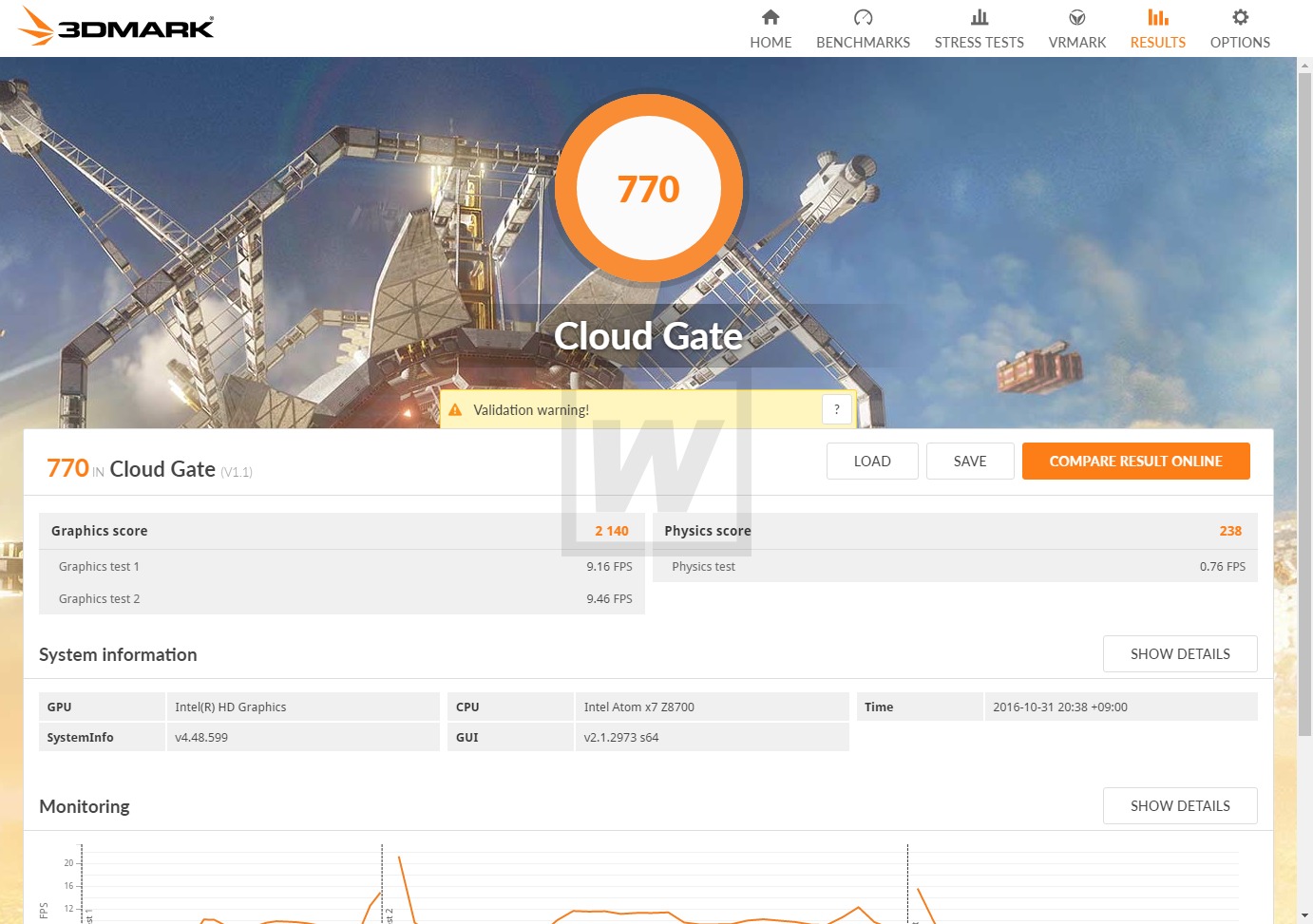
Task: Click the Graphics test 1 row
Action: click(x=342, y=566)
